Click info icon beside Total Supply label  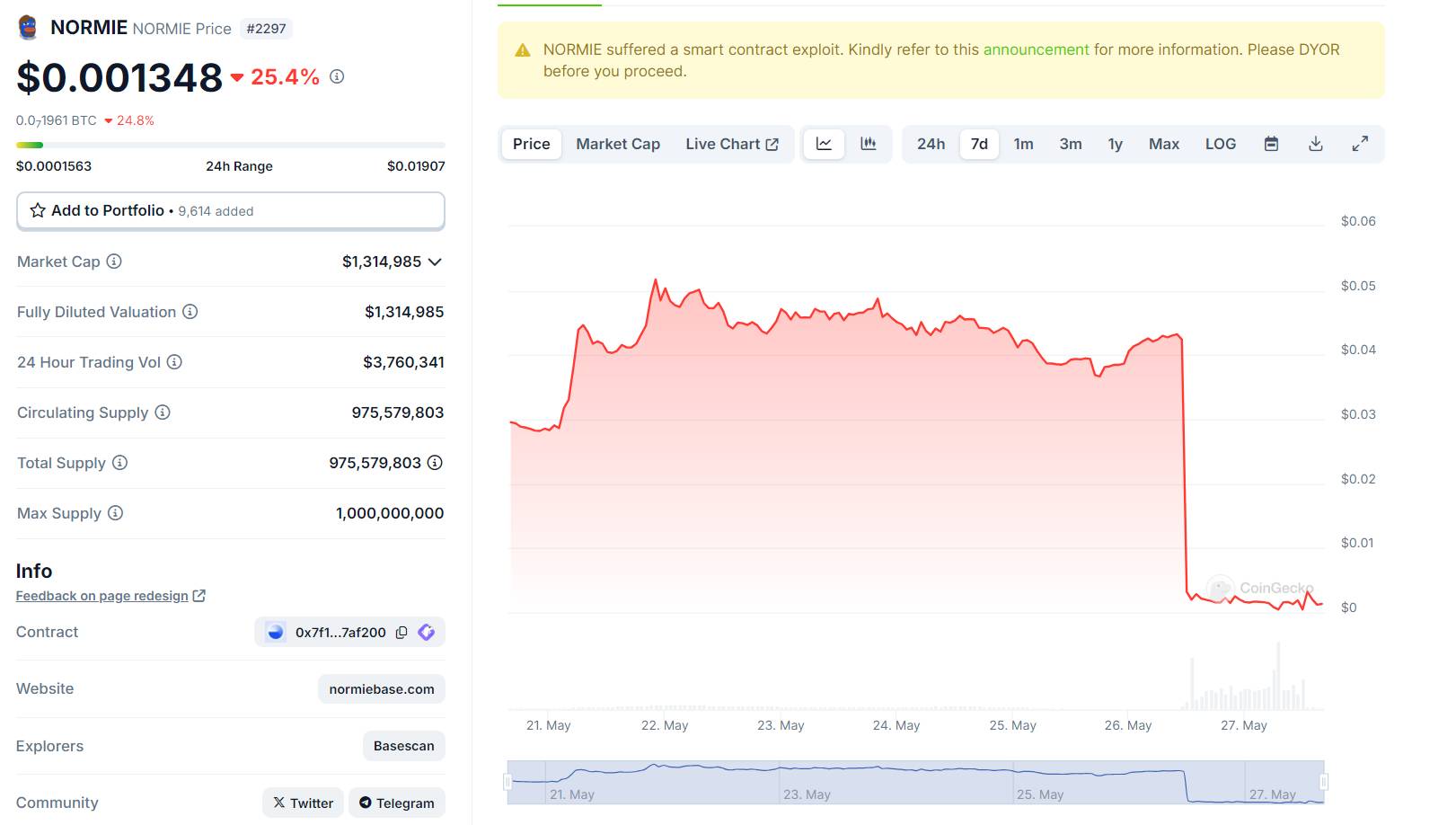(x=119, y=463)
